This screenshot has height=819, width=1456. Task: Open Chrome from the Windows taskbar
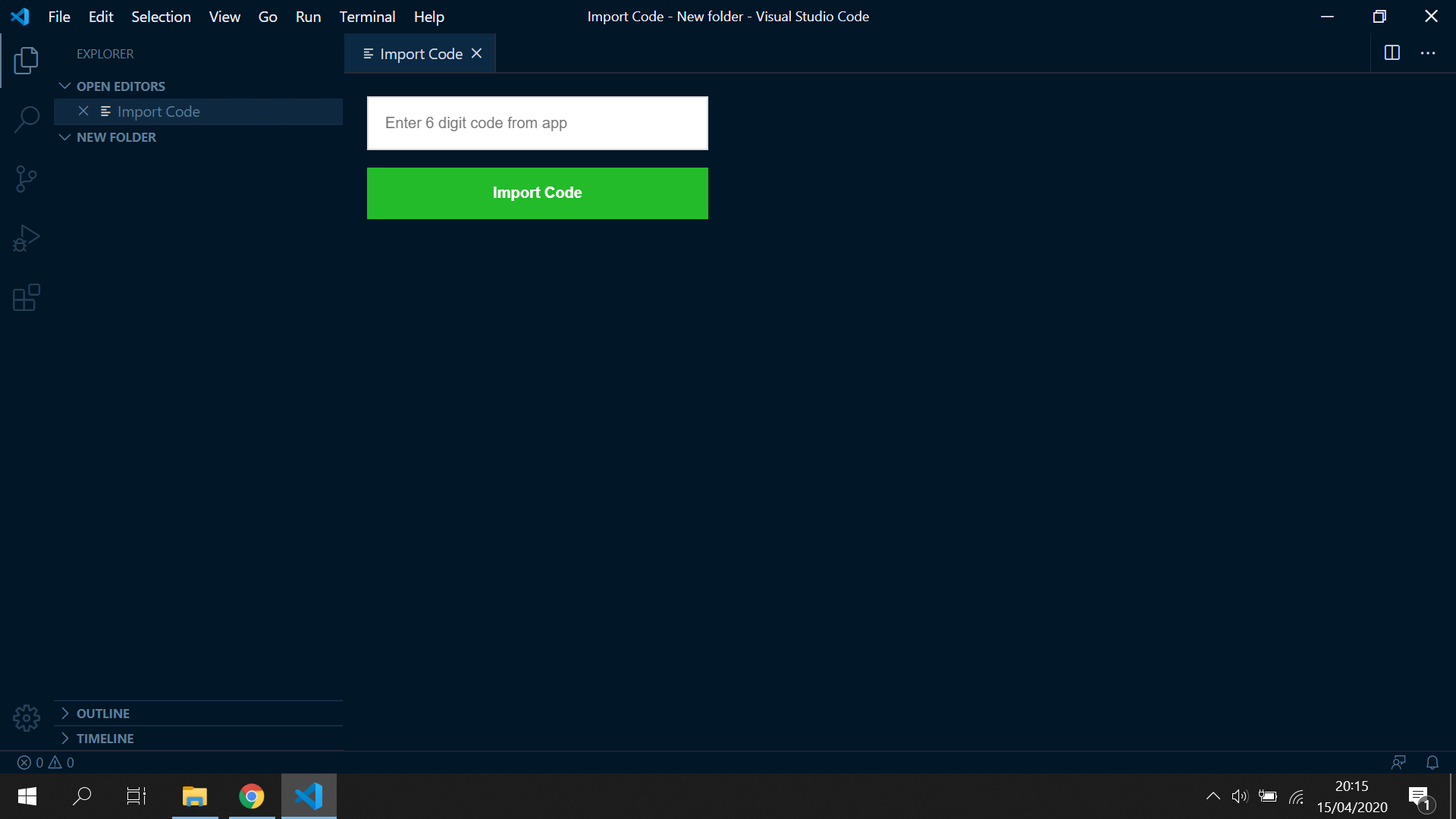tap(252, 796)
